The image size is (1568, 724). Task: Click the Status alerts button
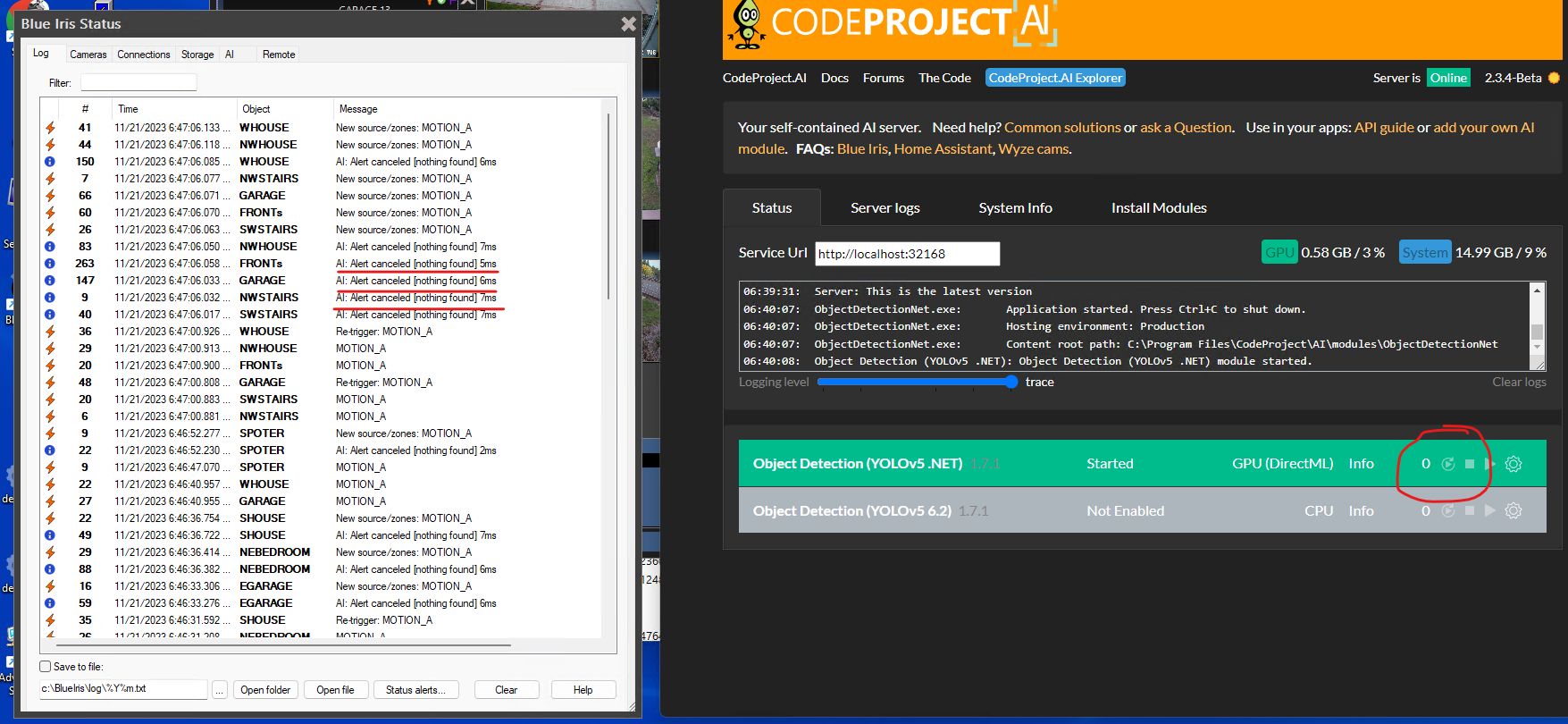[415, 690]
